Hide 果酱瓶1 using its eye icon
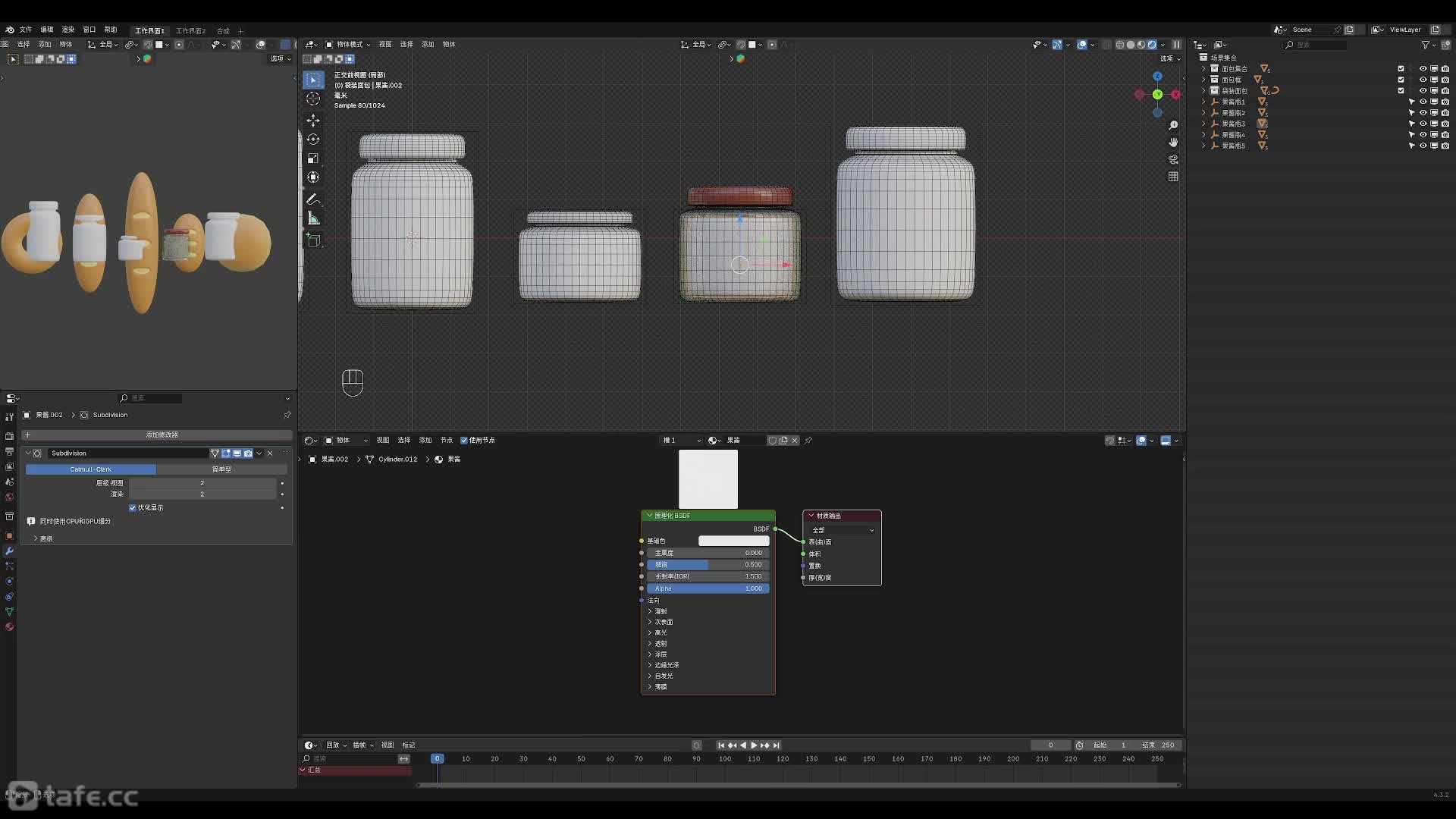This screenshot has height=819, width=1456. click(x=1423, y=102)
